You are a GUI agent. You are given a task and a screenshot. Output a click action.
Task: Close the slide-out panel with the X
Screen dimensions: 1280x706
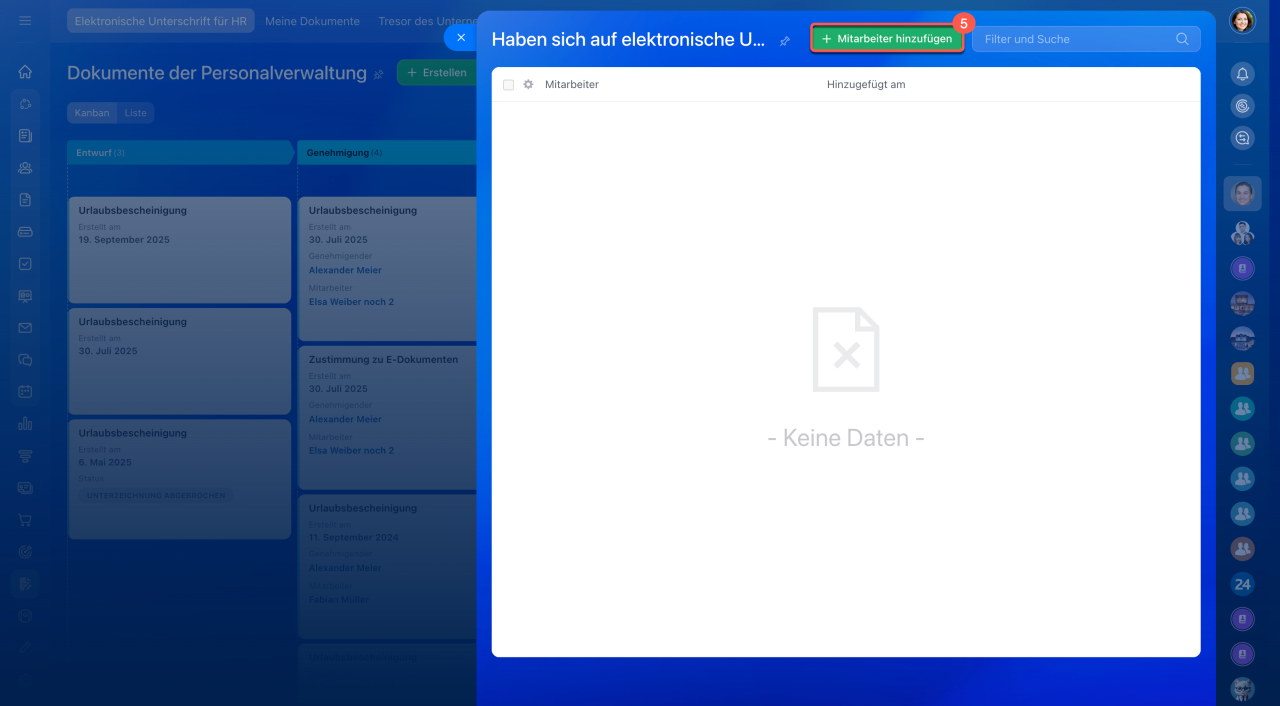point(461,37)
